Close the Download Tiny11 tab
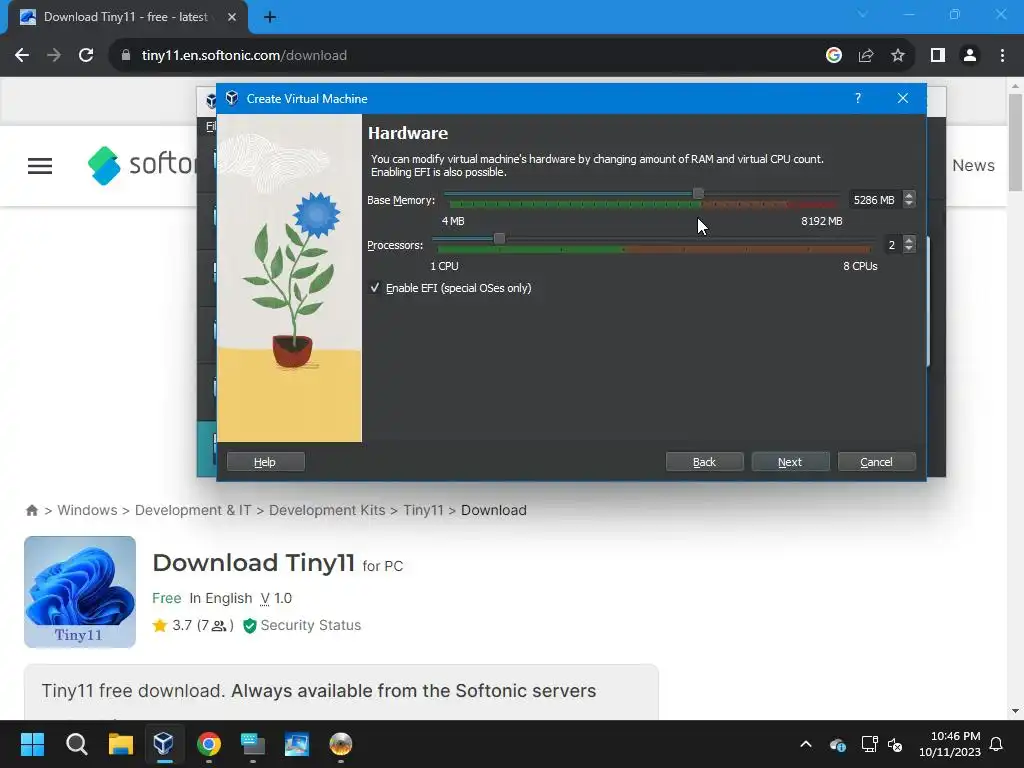 click(x=232, y=17)
